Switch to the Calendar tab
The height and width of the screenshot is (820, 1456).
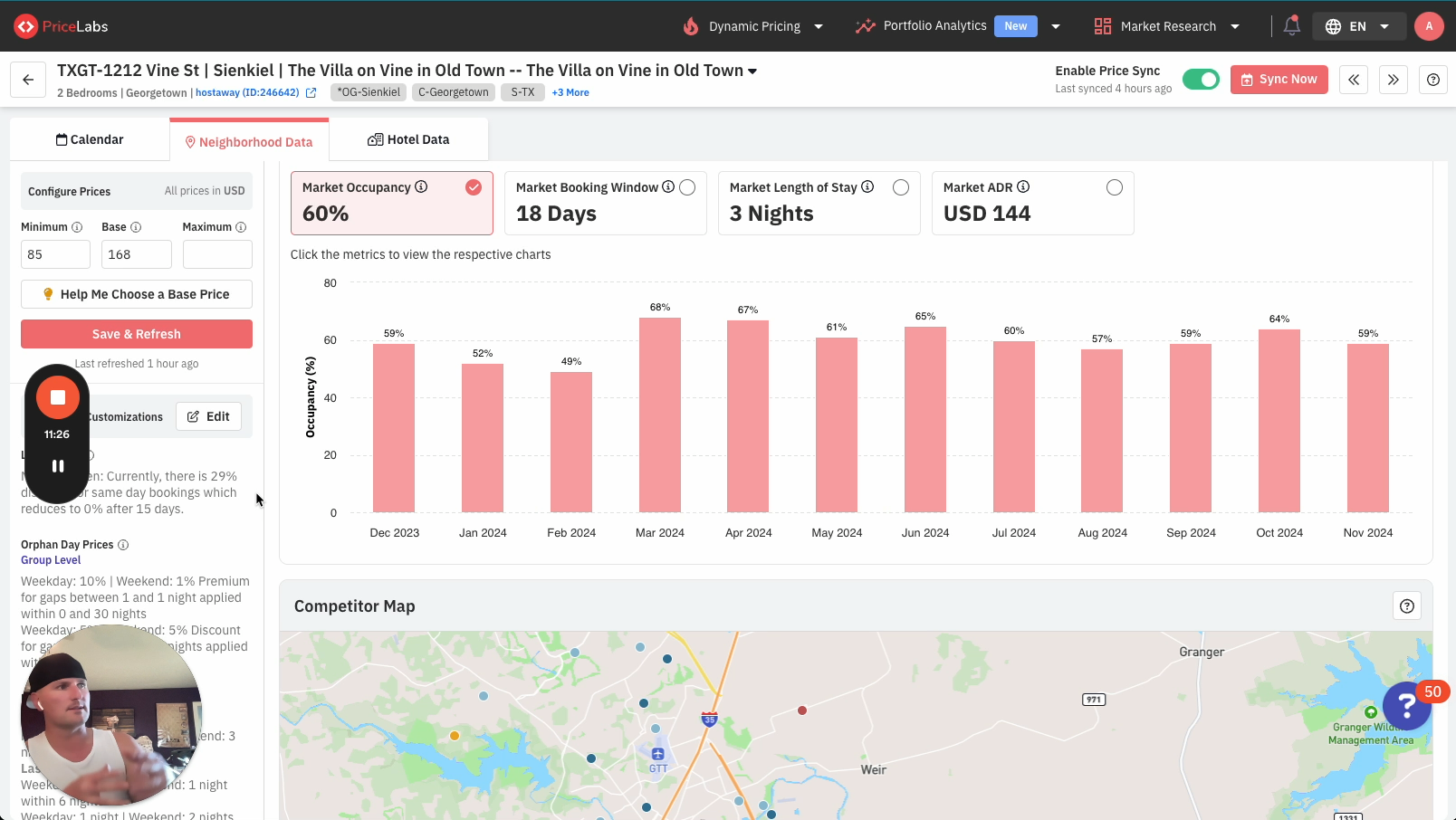(x=90, y=139)
